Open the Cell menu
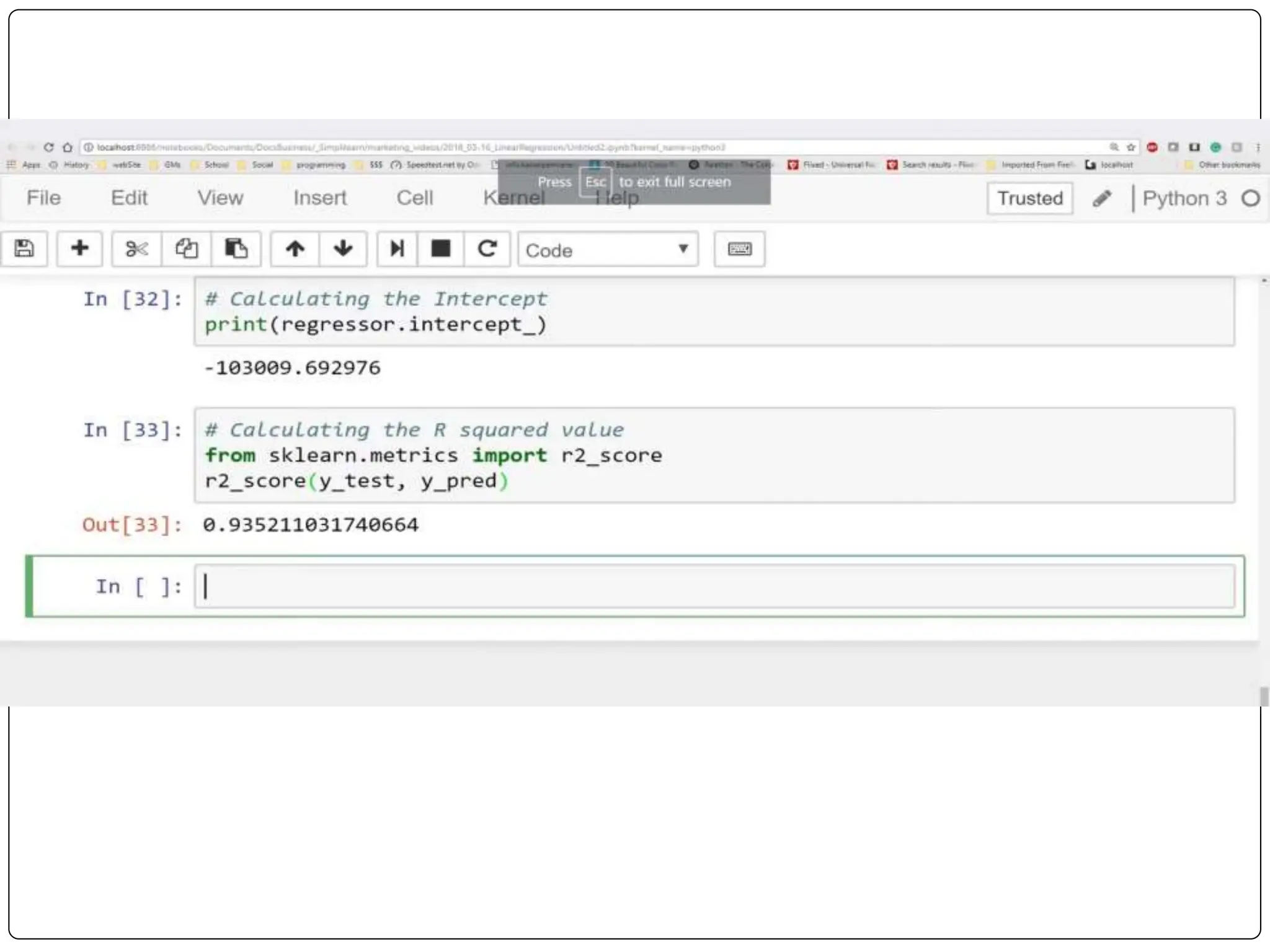 click(x=414, y=198)
